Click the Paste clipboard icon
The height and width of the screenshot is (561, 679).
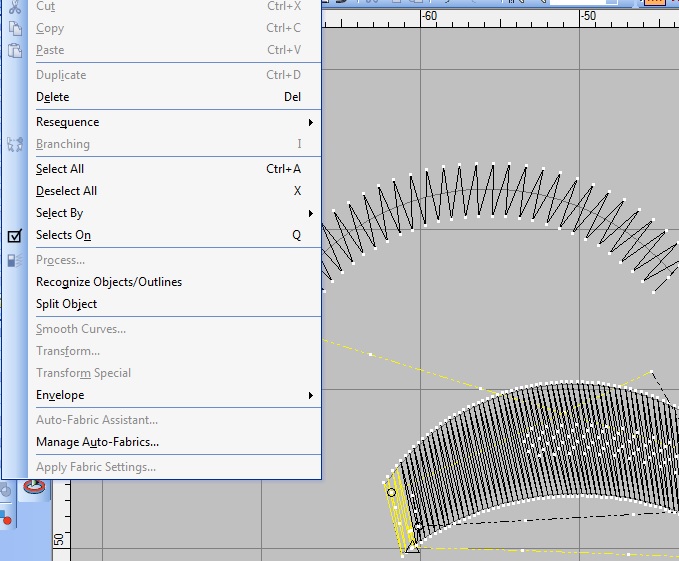pyautogui.click(x=15, y=51)
